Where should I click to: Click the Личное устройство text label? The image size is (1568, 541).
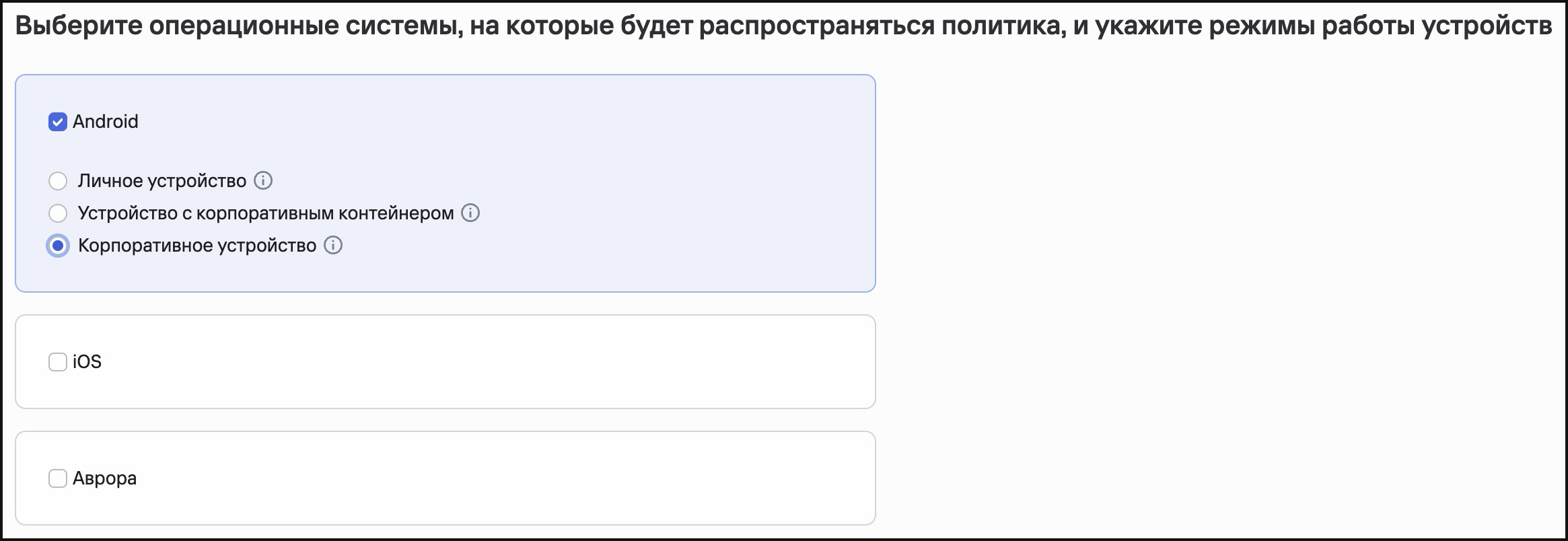[x=162, y=180]
